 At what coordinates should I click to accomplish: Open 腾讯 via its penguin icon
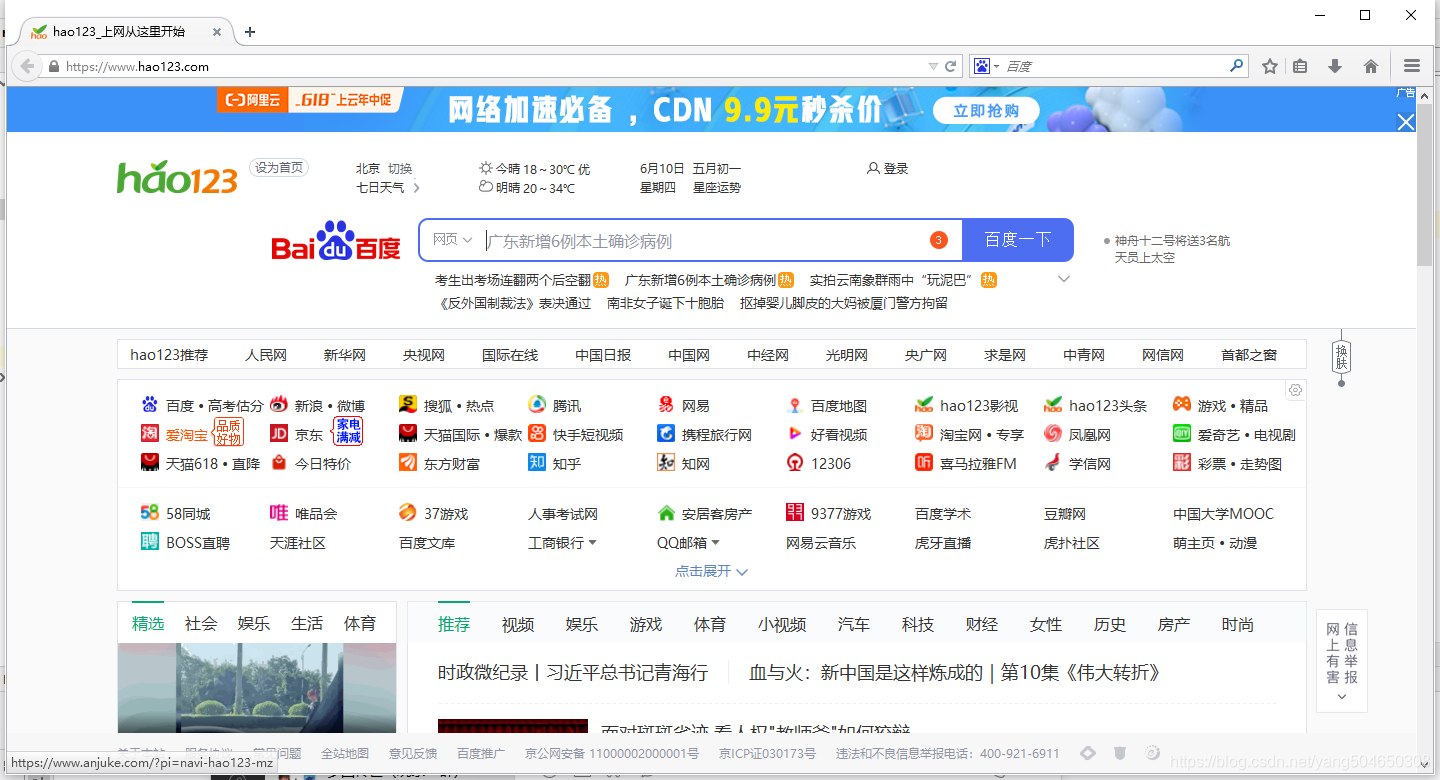(537, 405)
